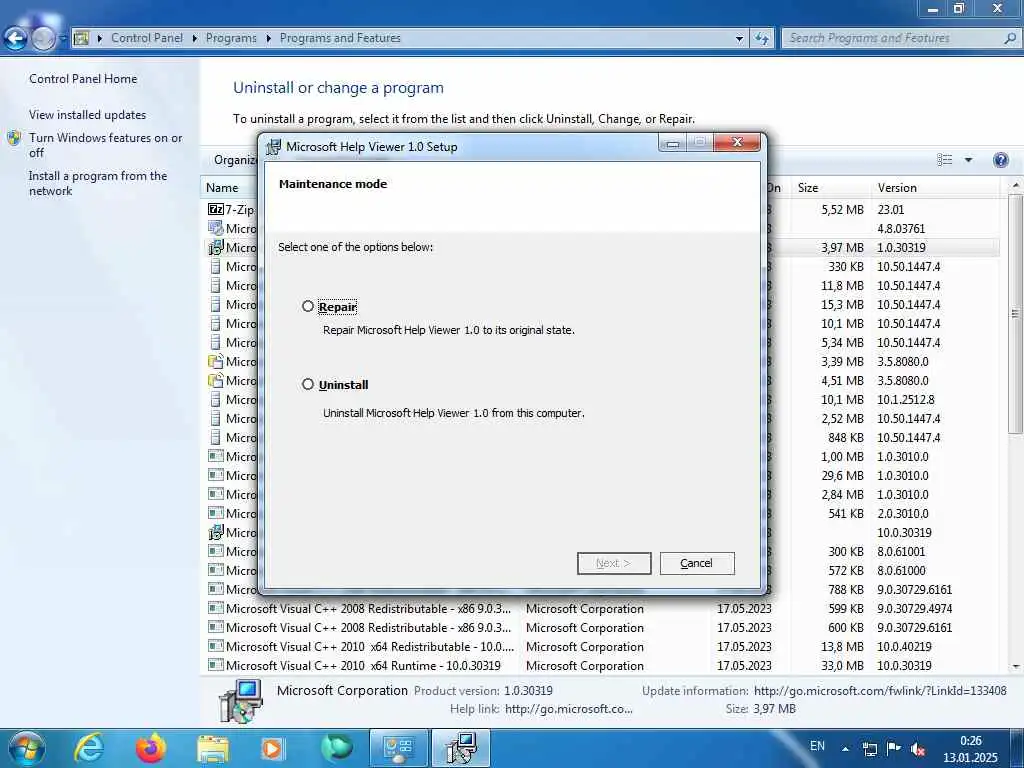This screenshot has height=768, width=1024.
Task: Click version 2.0.3010.0 cell
Action: pos(903,513)
